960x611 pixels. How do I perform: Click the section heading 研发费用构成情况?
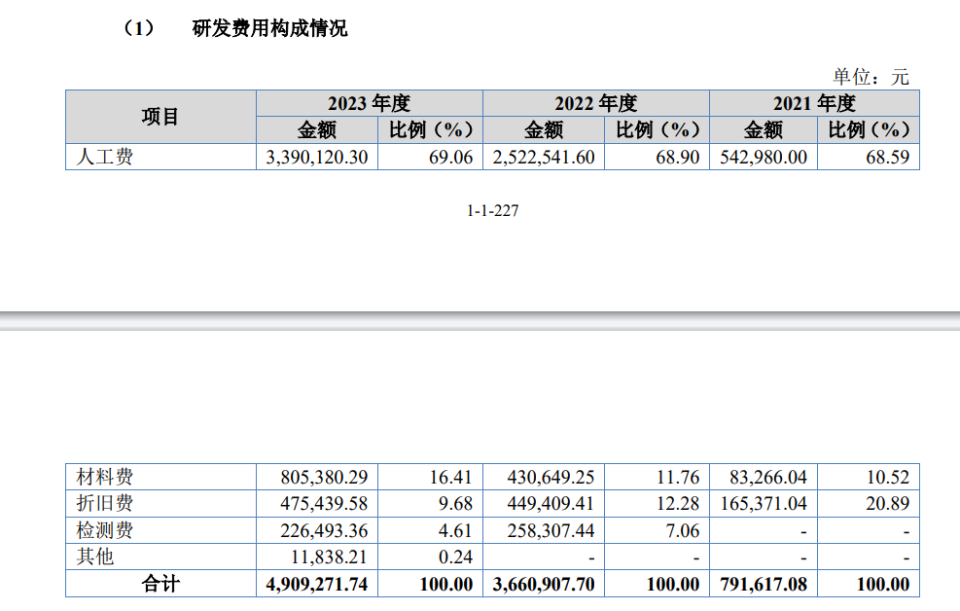(269, 28)
